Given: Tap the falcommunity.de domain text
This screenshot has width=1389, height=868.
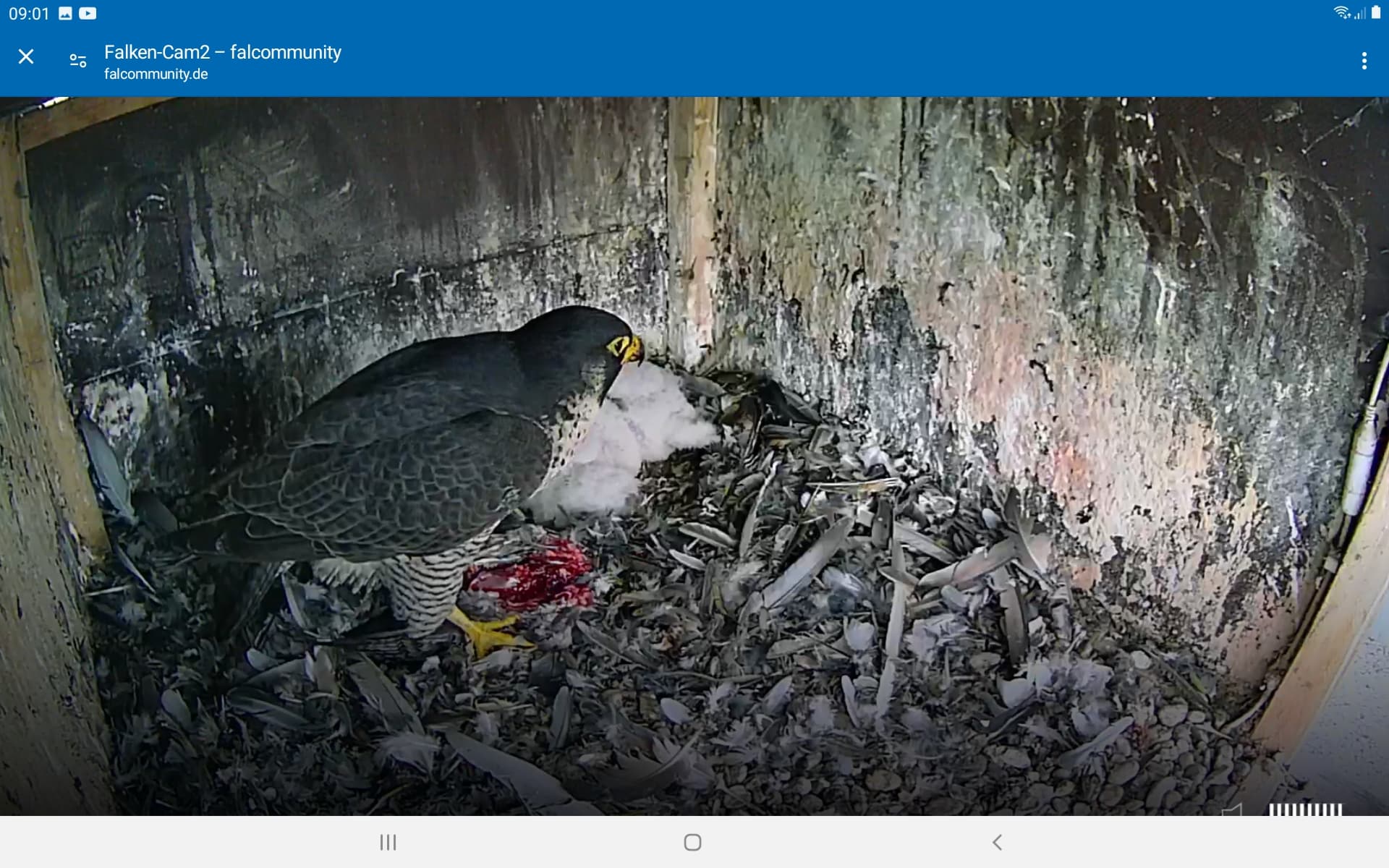Looking at the screenshot, I should 156,74.
